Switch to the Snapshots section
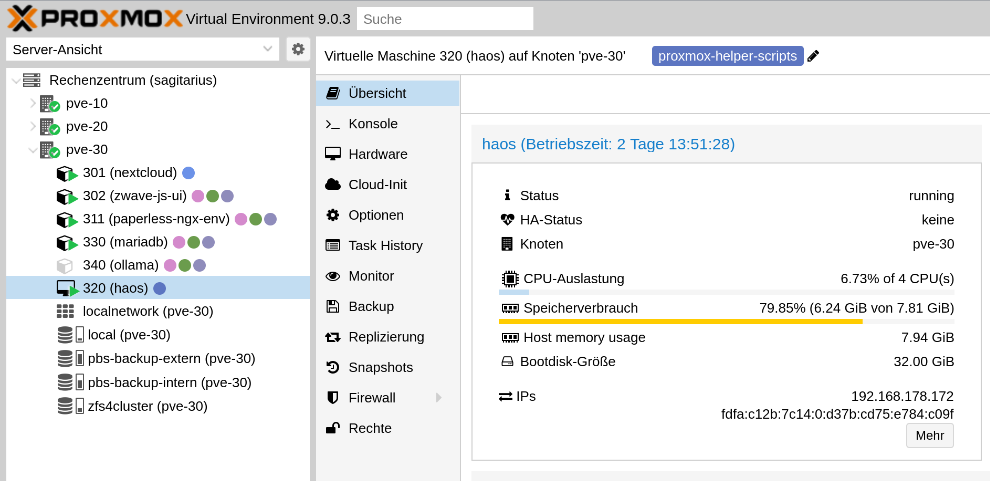Screen dimensions: 990x481 [380, 367]
